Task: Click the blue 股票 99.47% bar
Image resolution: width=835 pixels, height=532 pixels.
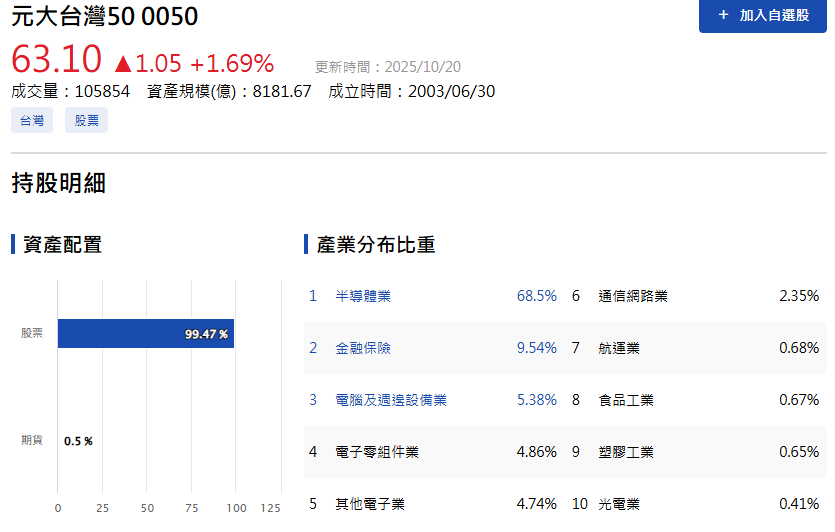Action: (x=145, y=333)
